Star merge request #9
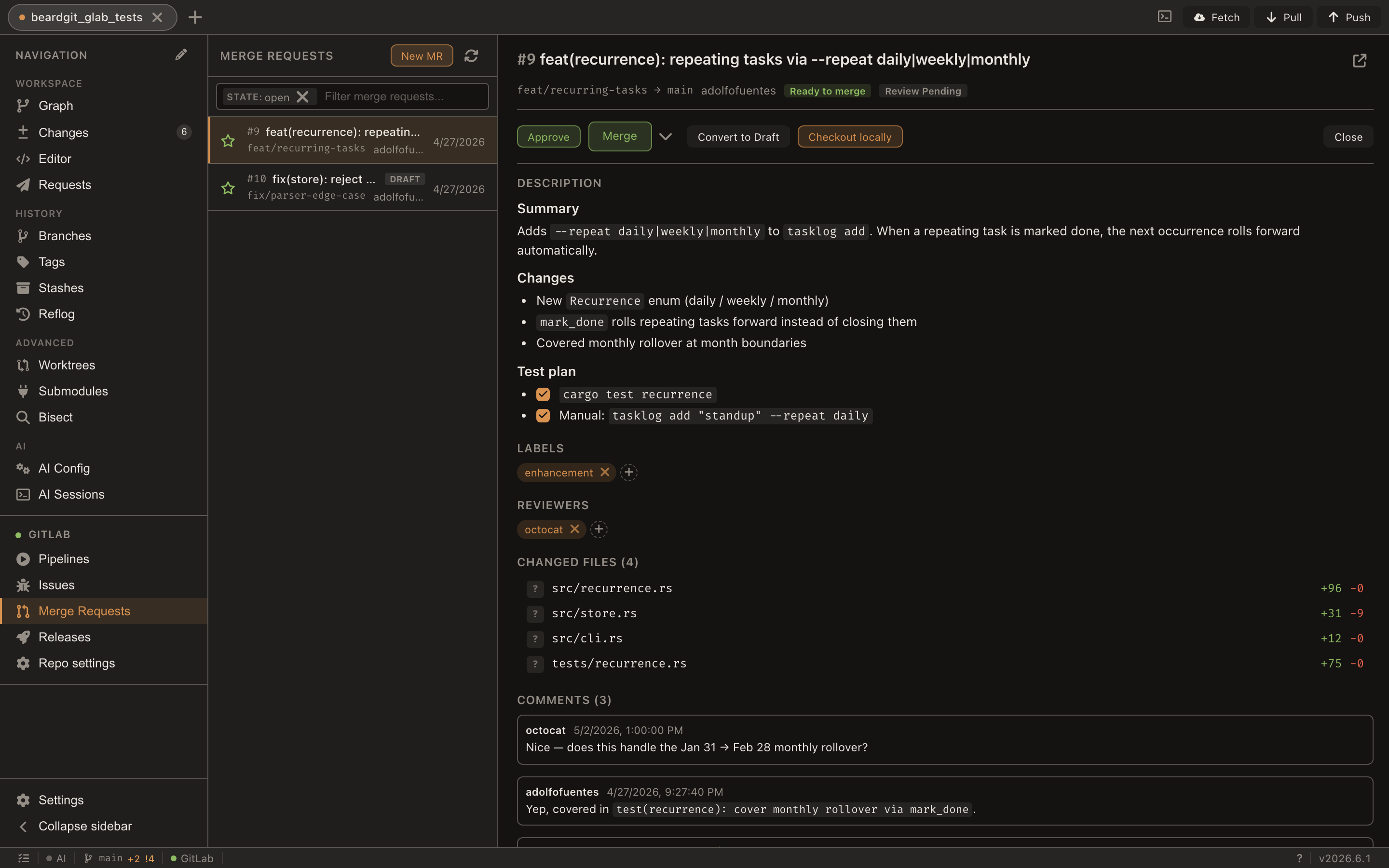The height and width of the screenshot is (868, 1389). point(228,141)
